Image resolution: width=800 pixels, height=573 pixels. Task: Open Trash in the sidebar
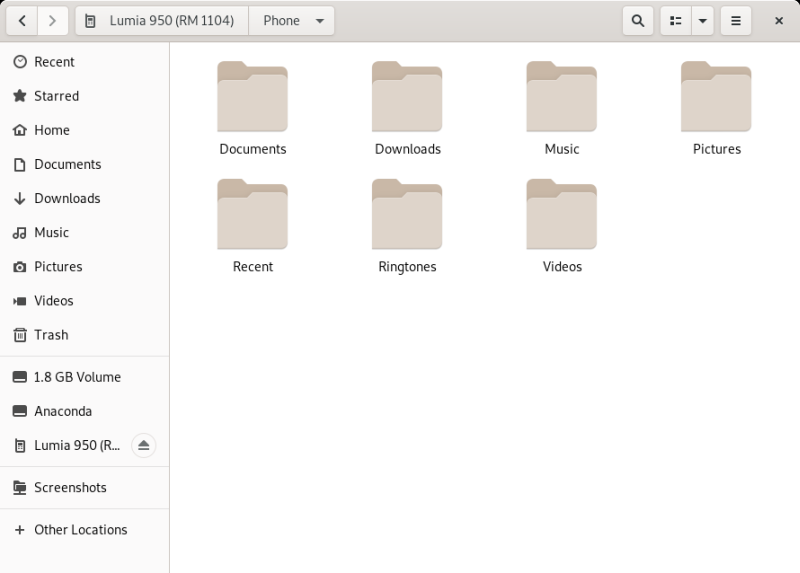pyautogui.click(x=51, y=335)
